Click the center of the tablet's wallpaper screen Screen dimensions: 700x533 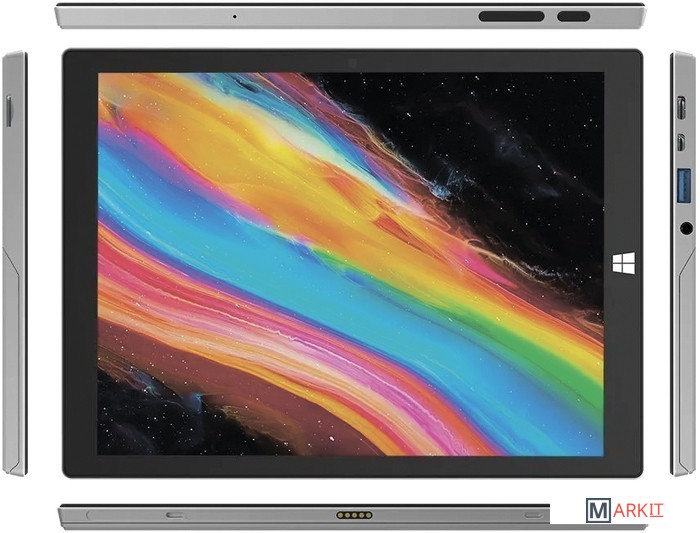pyautogui.click(x=351, y=264)
